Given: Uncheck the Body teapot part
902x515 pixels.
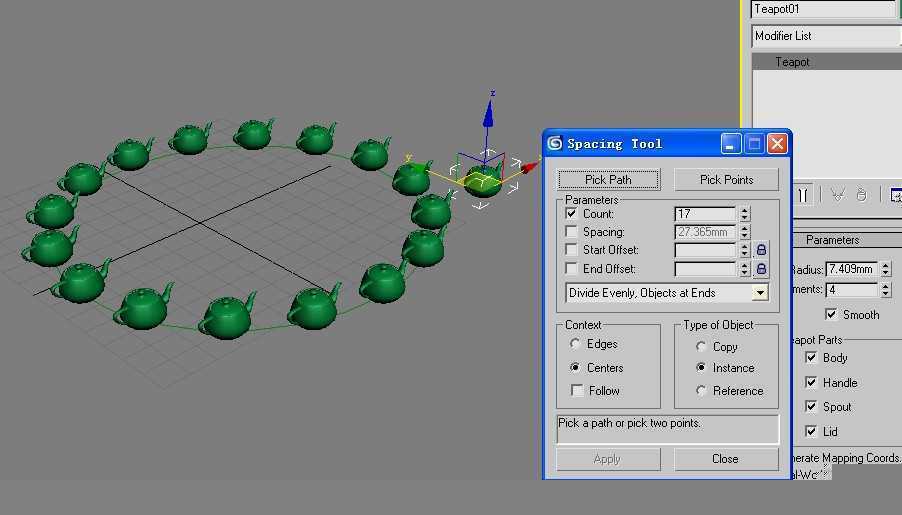Looking at the screenshot, I should tap(811, 357).
